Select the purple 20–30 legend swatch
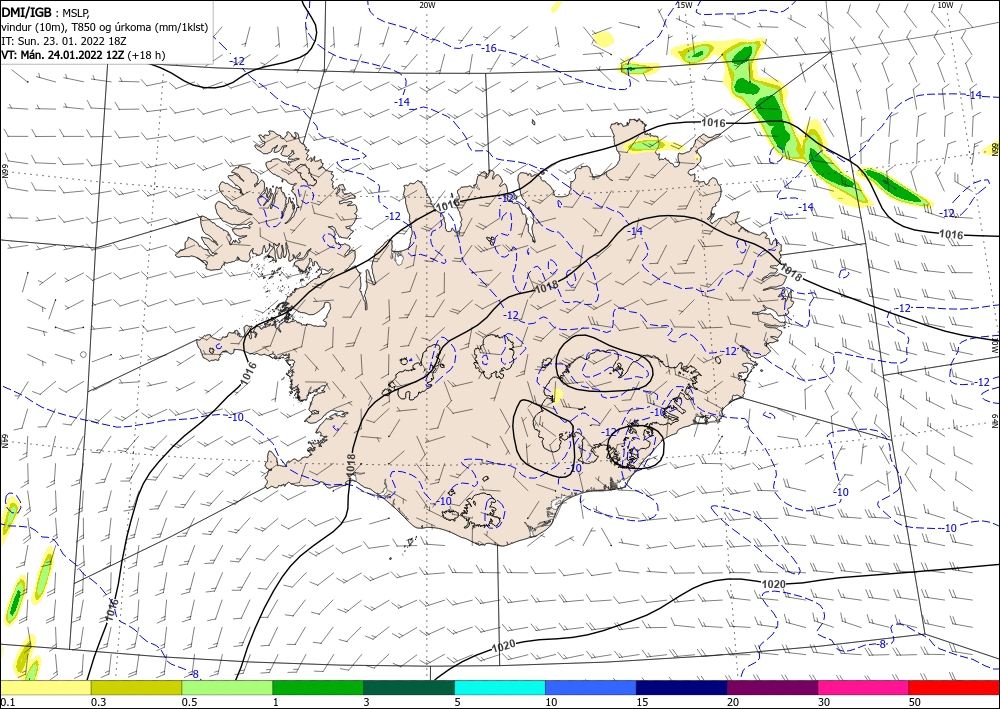Screen dimensions: 1000x709 [x=772, y=687]
